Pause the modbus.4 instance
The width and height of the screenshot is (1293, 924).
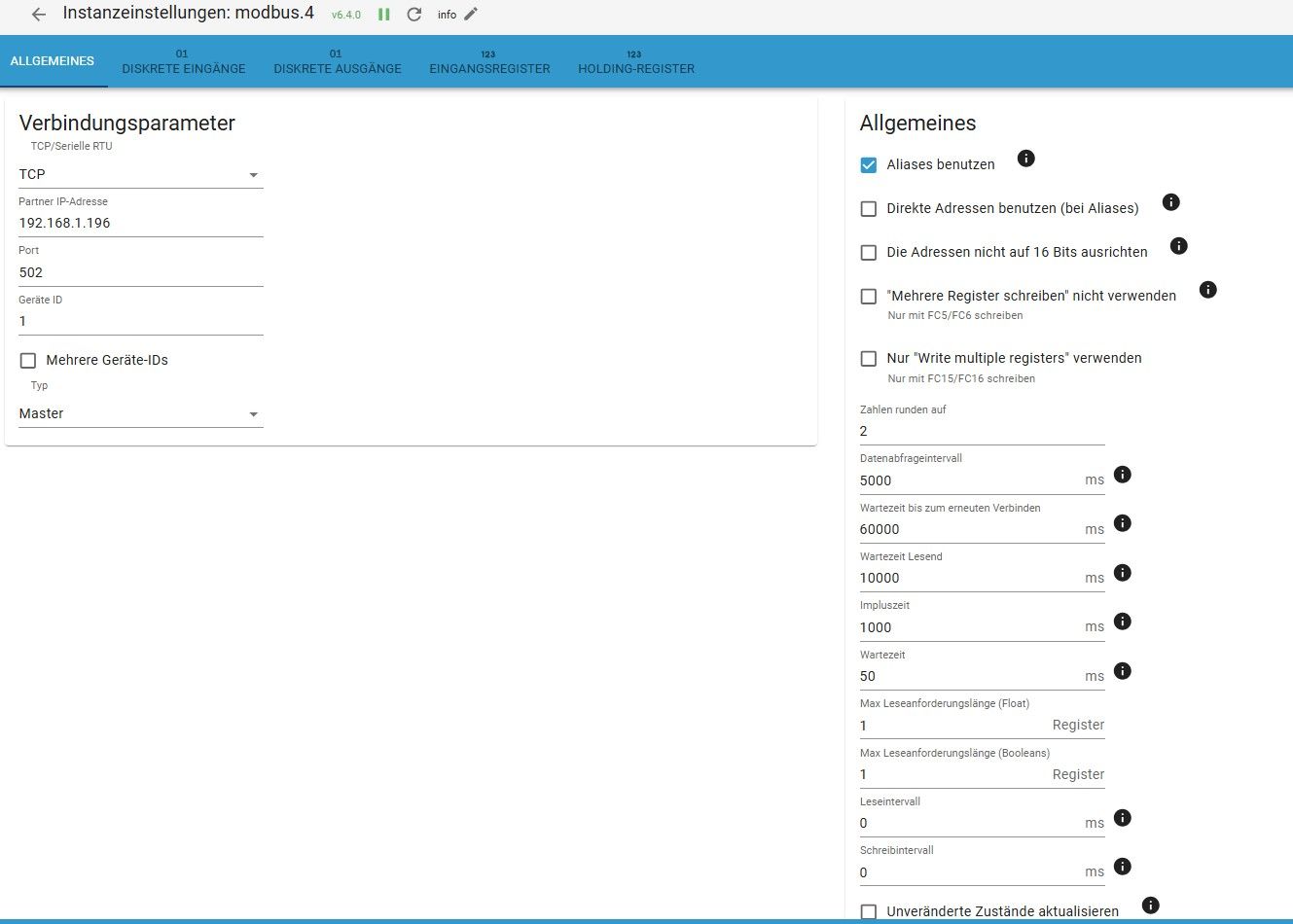pos(384,15)
